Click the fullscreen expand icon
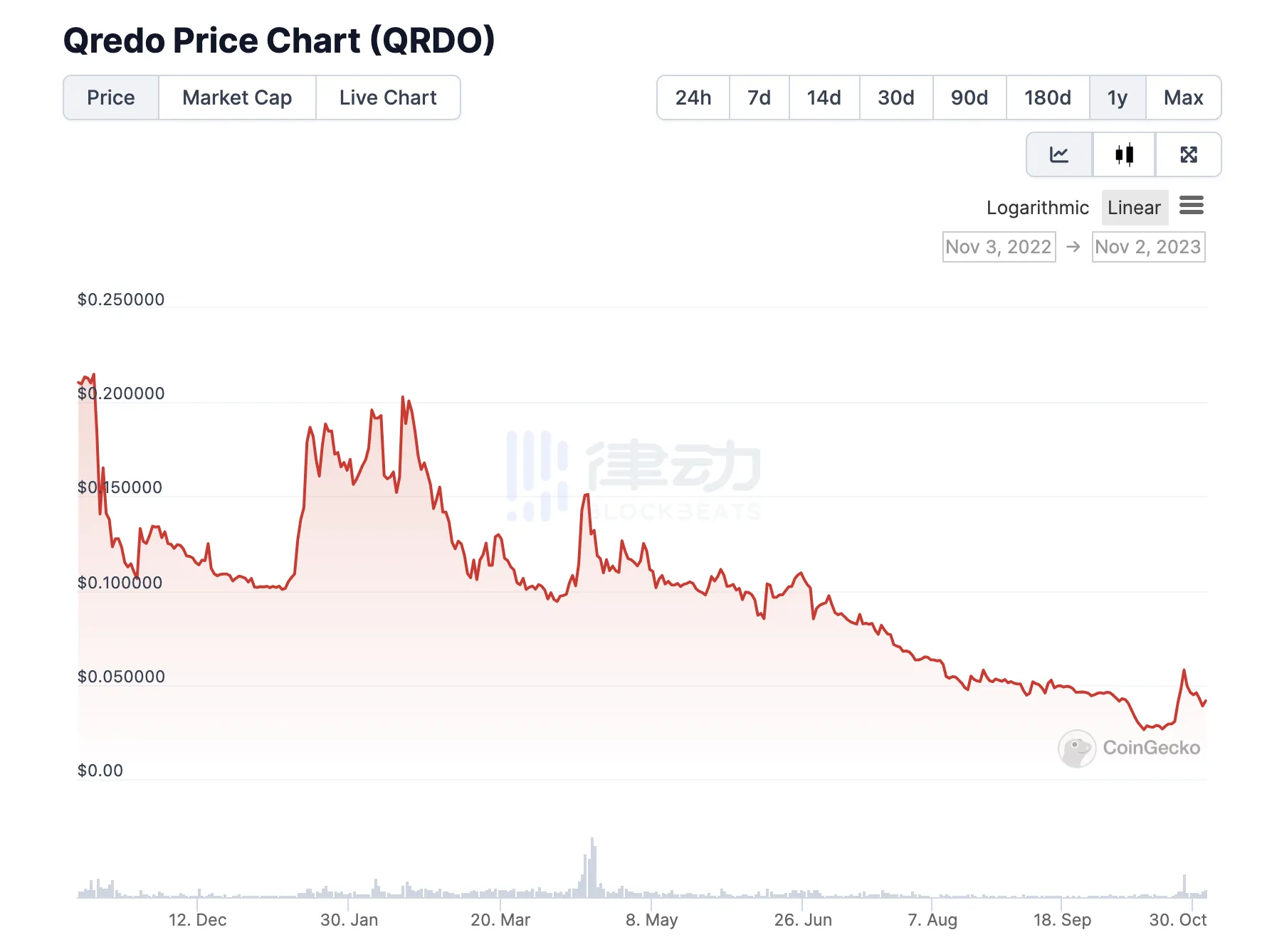This screenshot has width=1267, height=952. (x=1188, y=154)
